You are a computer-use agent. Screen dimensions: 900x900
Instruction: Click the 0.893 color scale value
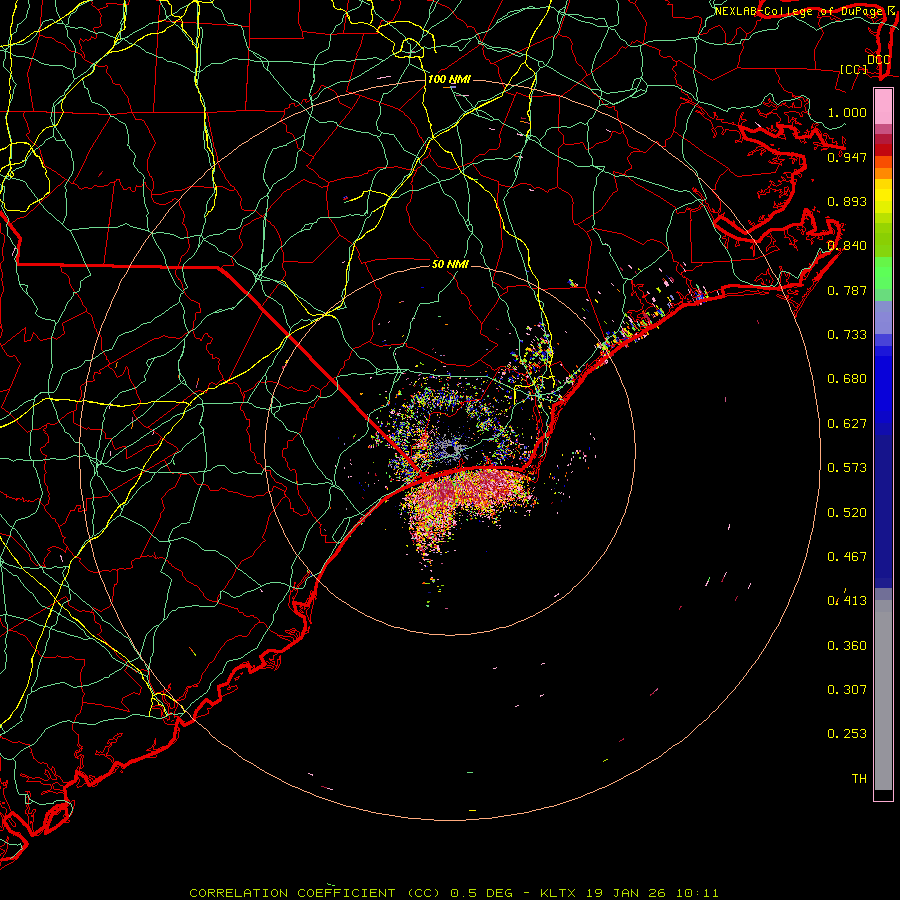pyautogui.click(x=847, y=201)
